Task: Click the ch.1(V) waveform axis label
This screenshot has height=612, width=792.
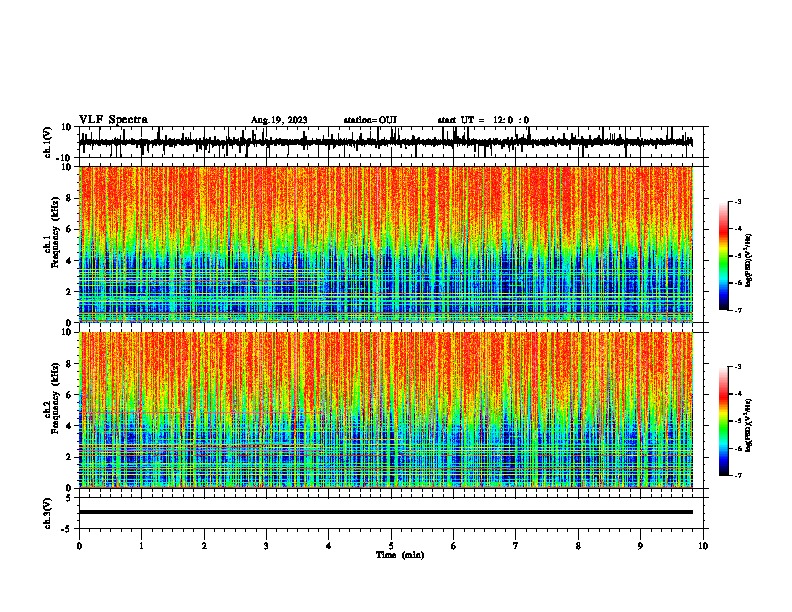Action: coord(48,142)
